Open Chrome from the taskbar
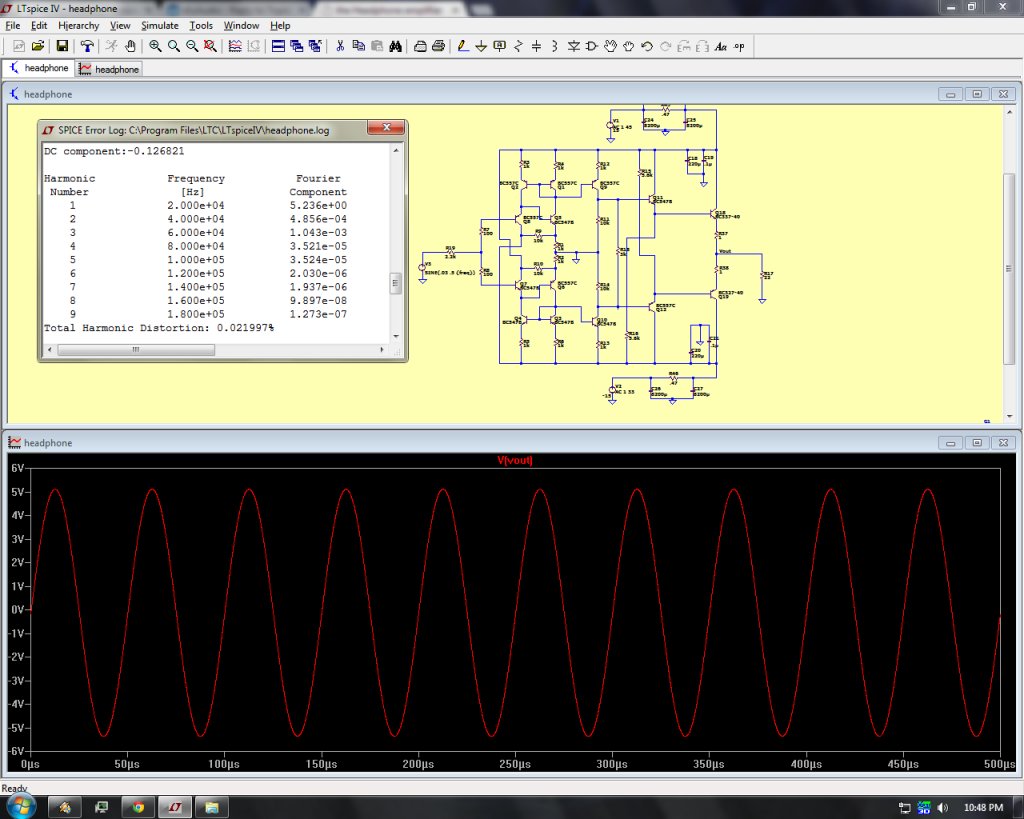This screenshot has width=1024, height=819. (138, 807)
